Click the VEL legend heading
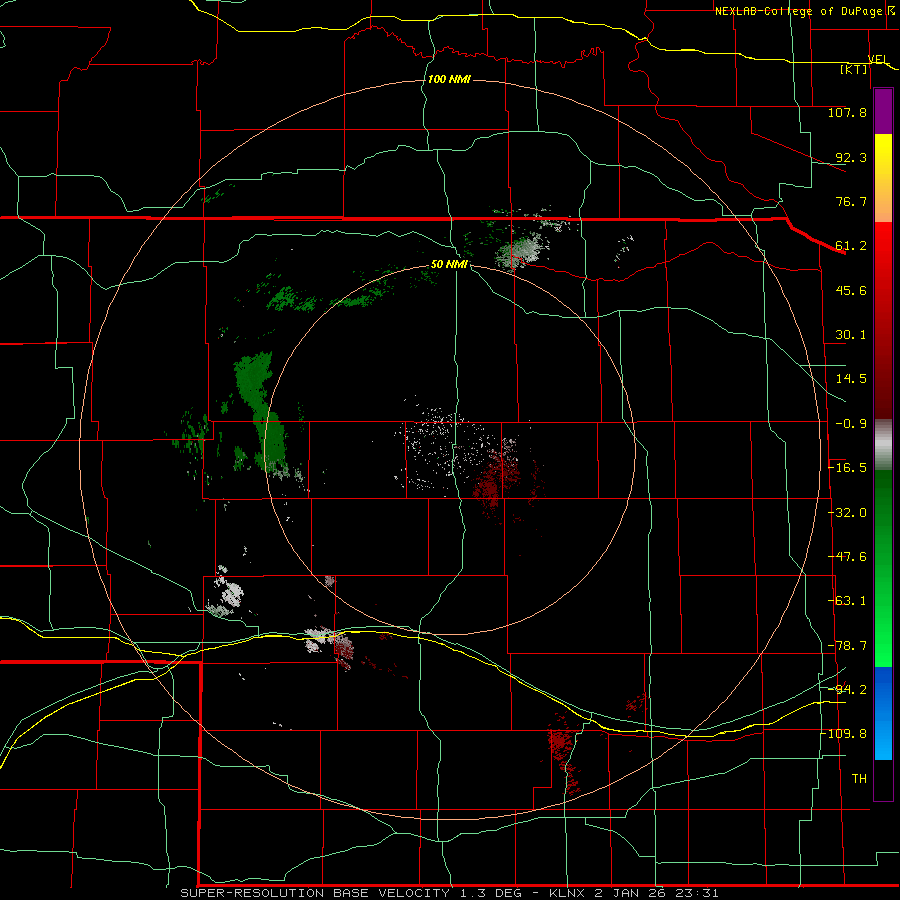The image size is (900, 900). [x=878, y=59]
